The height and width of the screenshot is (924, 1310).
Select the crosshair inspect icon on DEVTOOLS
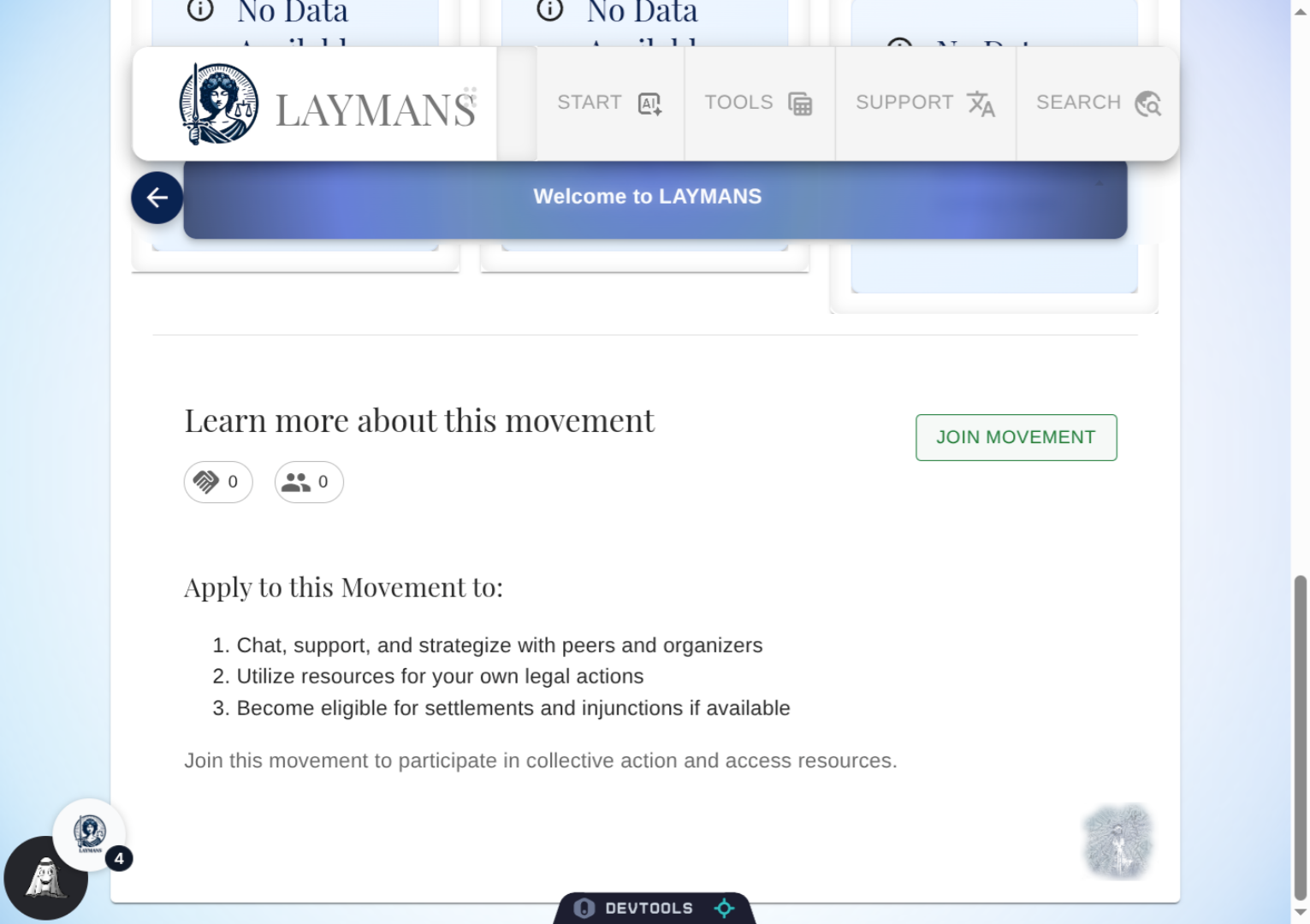(x=723, y=908)
